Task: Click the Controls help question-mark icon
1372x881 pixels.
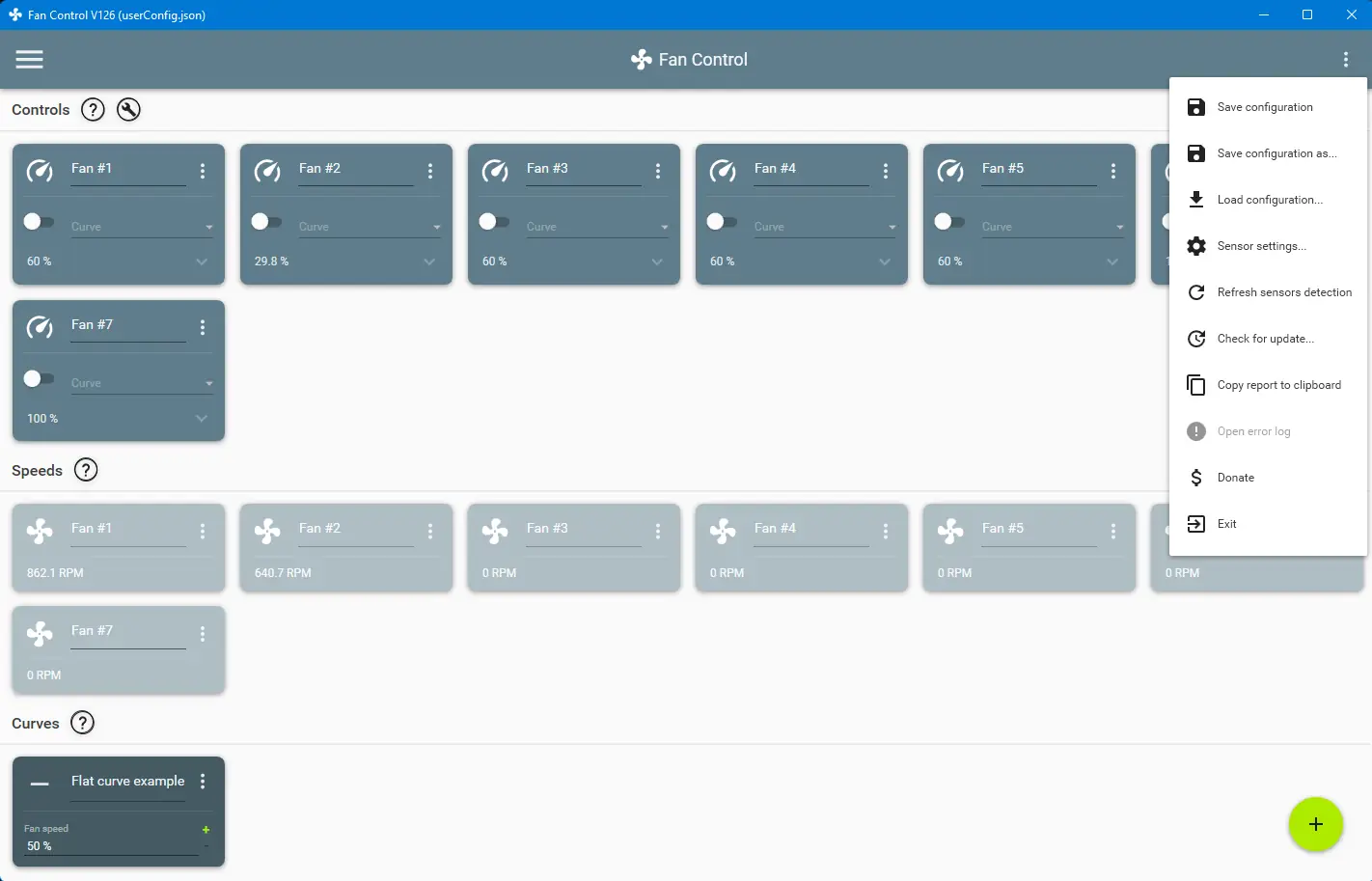Action: click(93, 110)
